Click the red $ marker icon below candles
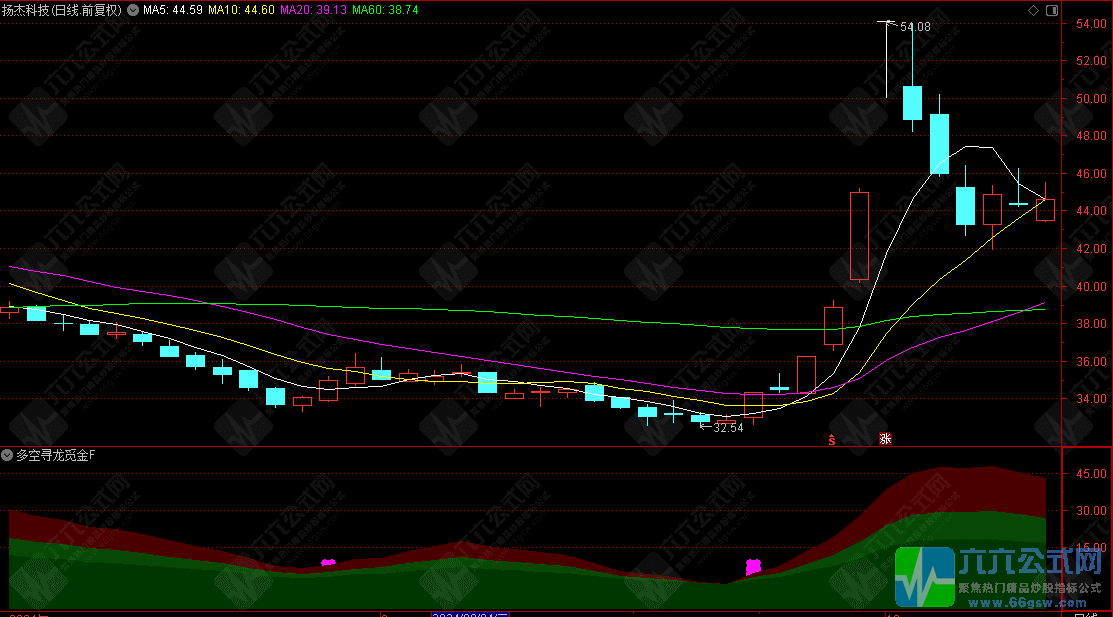This screenshot has height=617, width=1113. [x=831, y=439]
